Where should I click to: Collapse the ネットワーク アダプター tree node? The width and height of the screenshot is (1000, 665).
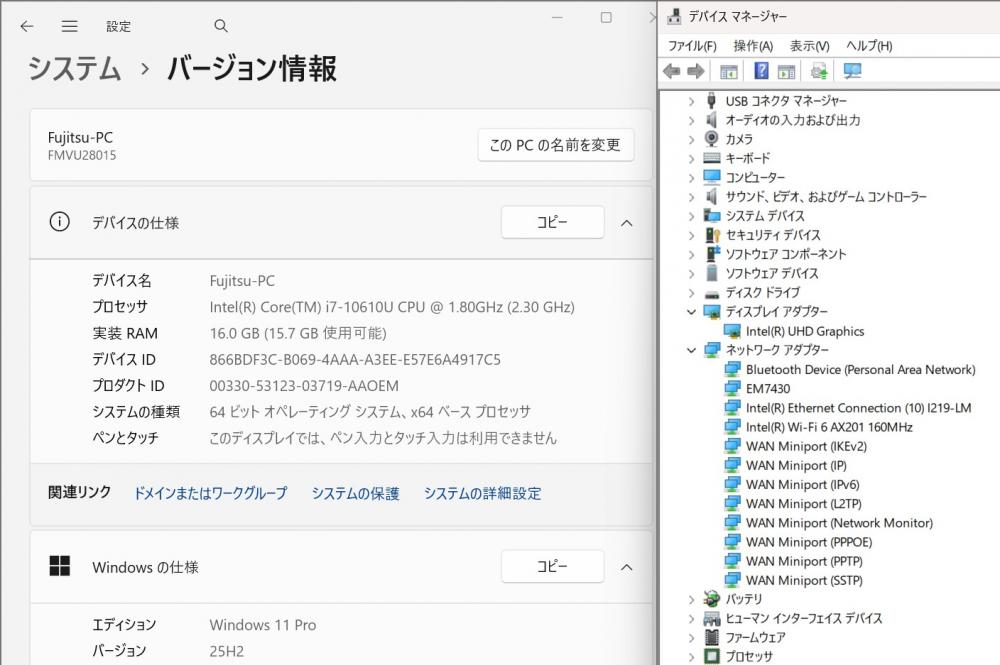pyautogui.click(x=691, y=350)
